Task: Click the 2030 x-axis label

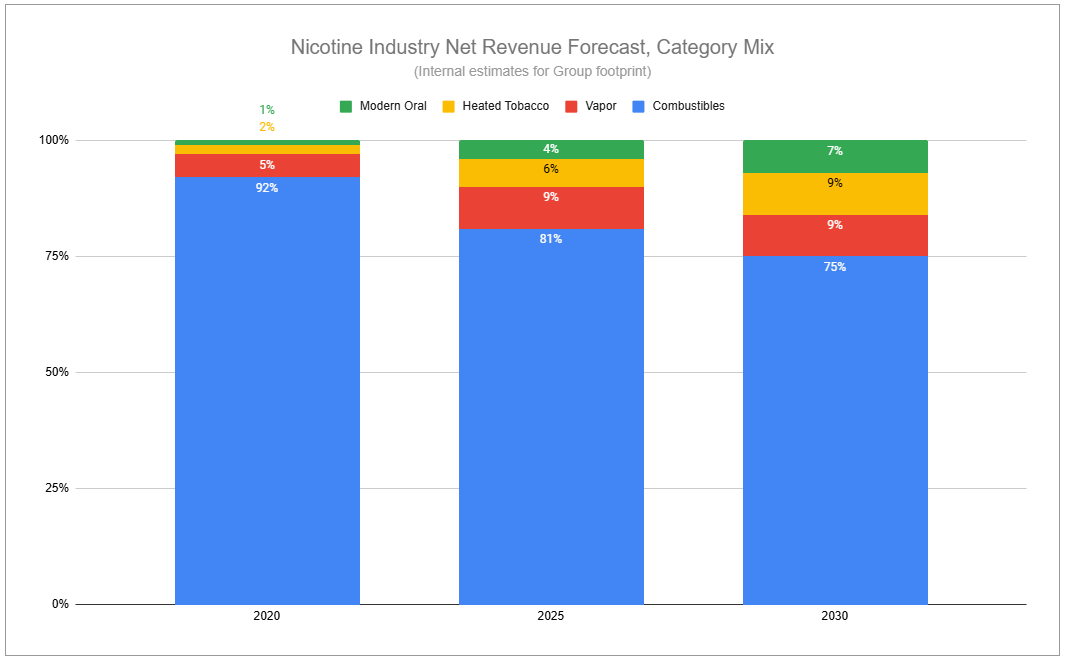Action: (x=835, y=616)
